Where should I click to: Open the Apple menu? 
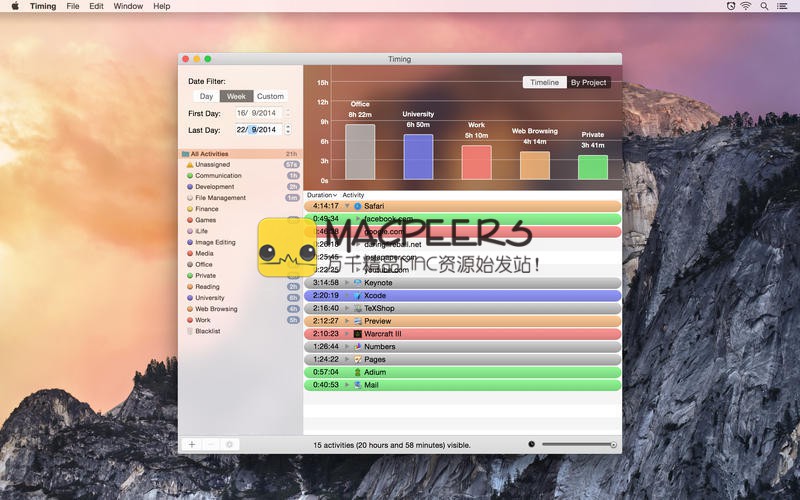click(x=15, y=6)
